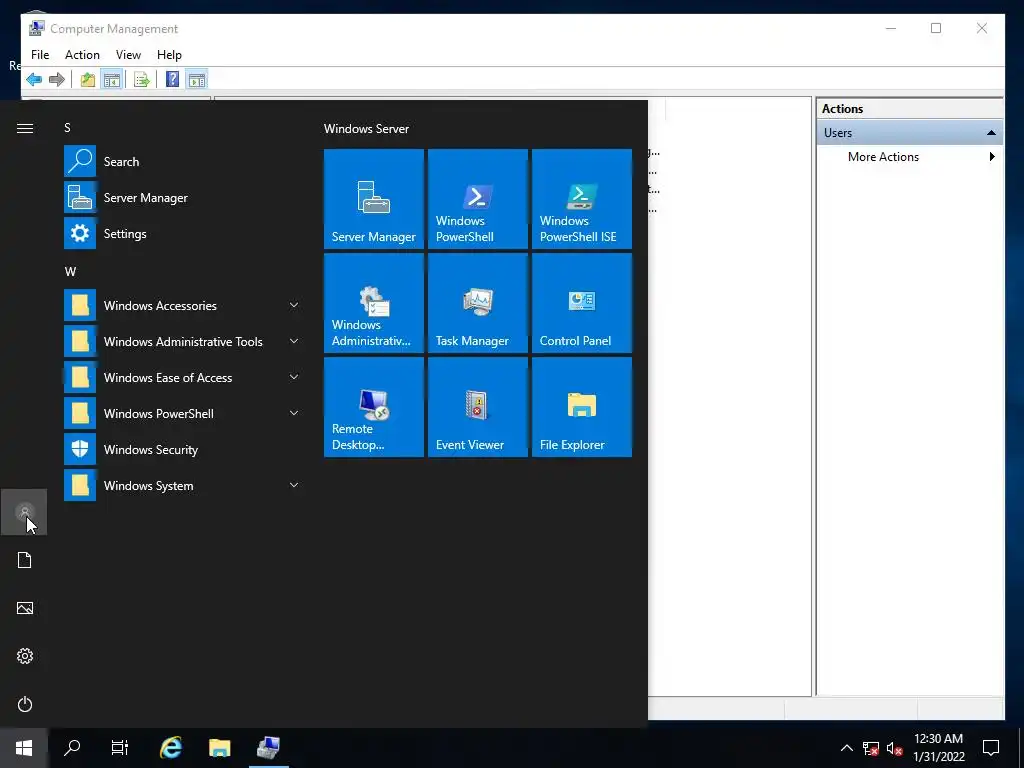
Task: Open the Control Panel tile
Action: point(581,302)
